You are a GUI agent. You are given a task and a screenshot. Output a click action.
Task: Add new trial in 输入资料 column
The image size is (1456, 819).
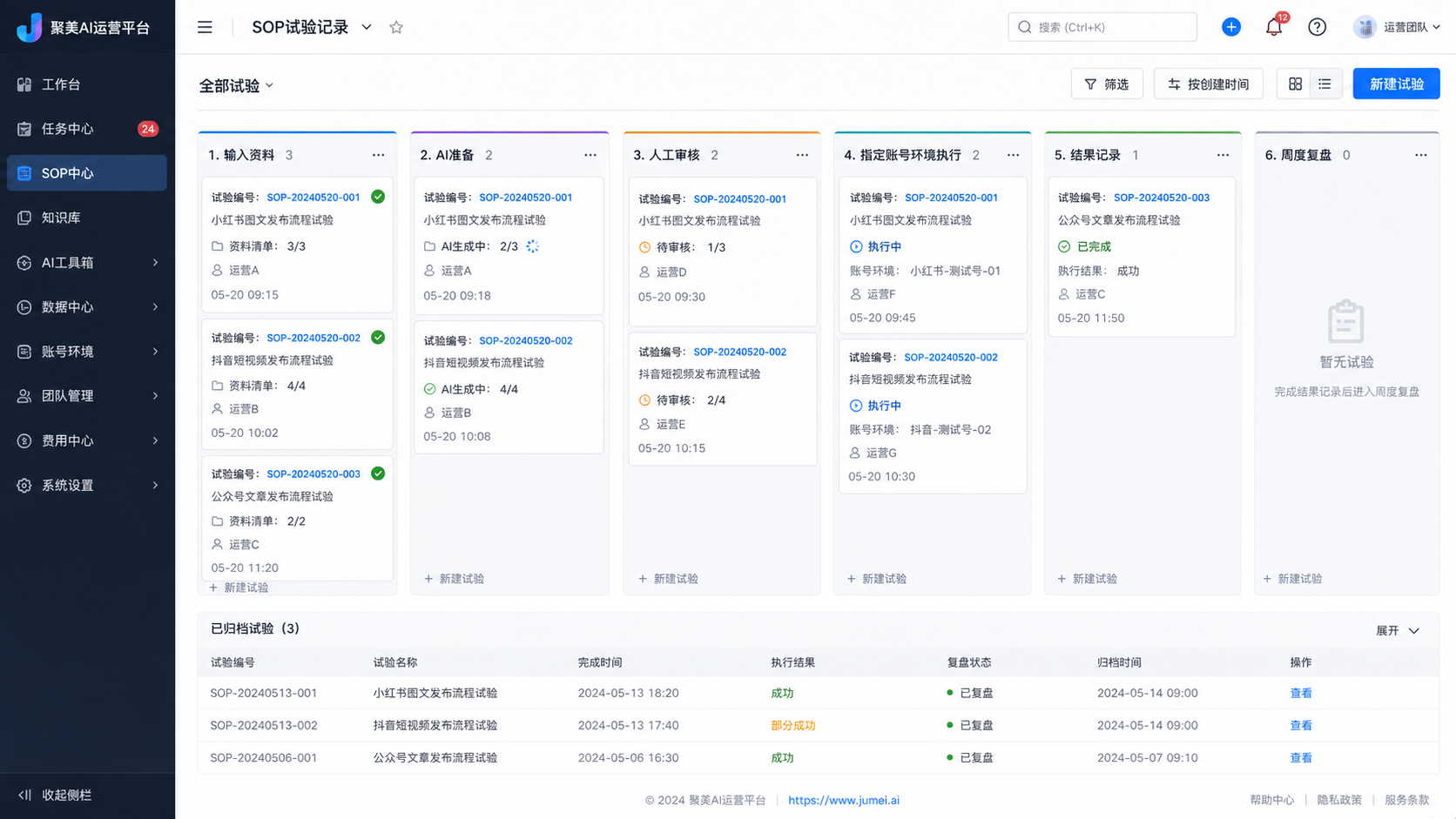tap(239, 587)
